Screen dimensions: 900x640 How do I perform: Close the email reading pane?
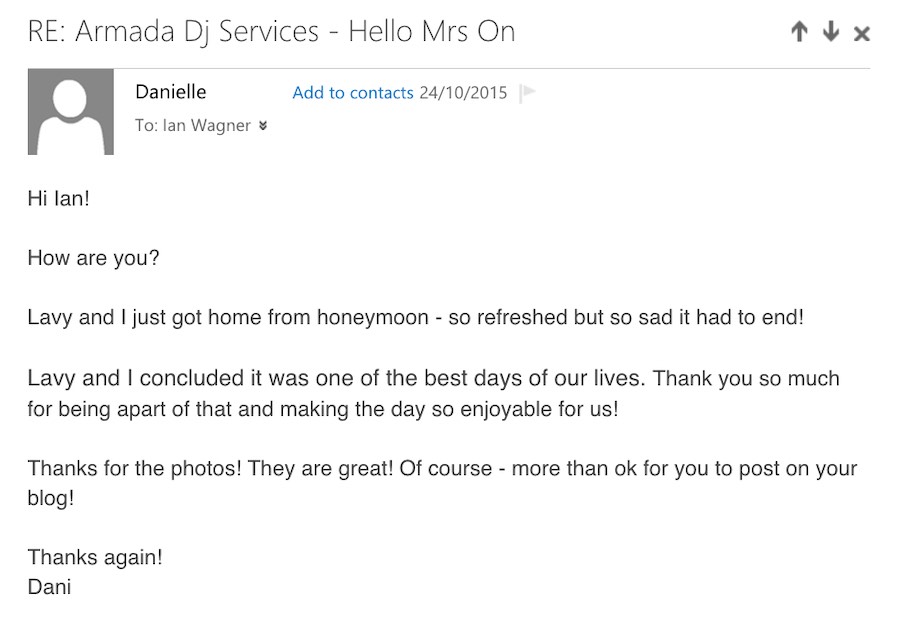862,34
